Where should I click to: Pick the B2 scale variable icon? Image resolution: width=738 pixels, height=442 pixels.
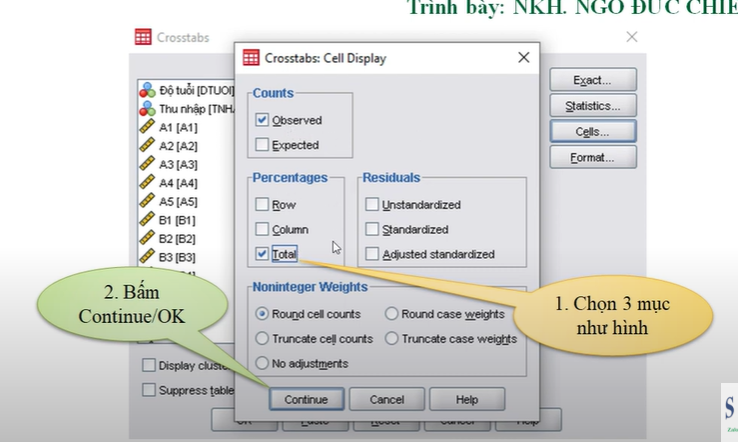click(147, 238)
